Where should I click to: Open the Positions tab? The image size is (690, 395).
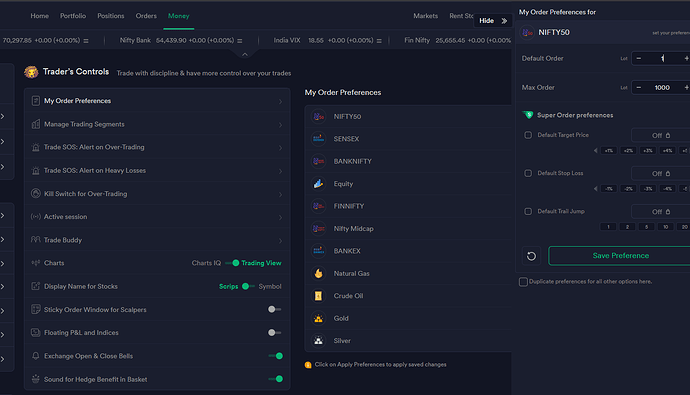pyautogui.click(x=111, y=16)
